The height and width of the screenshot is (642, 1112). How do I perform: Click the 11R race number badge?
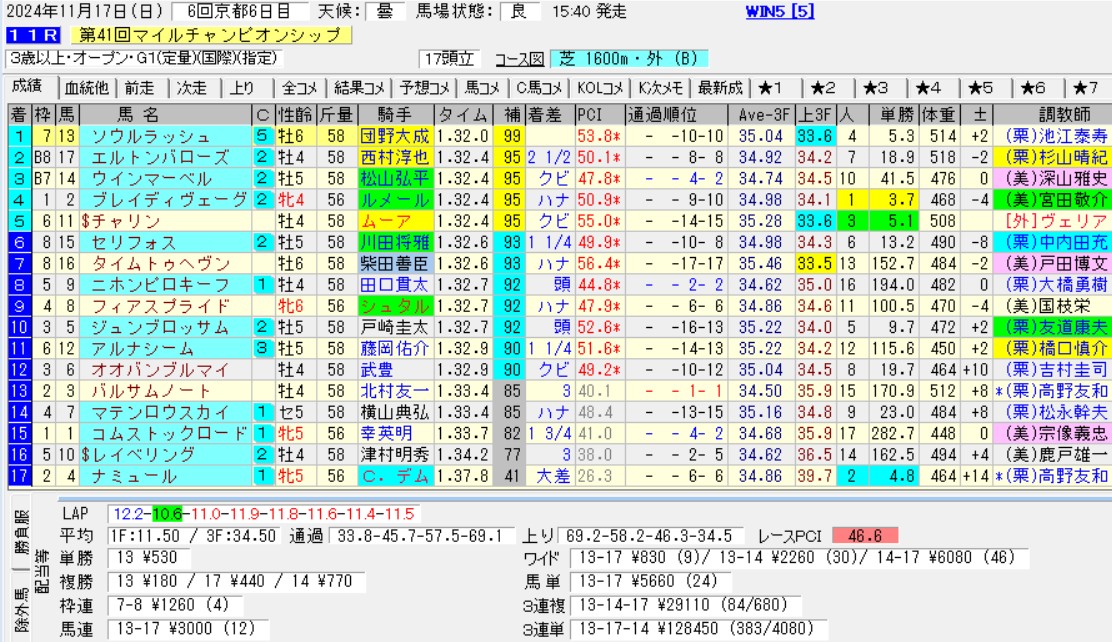point(21,36)
